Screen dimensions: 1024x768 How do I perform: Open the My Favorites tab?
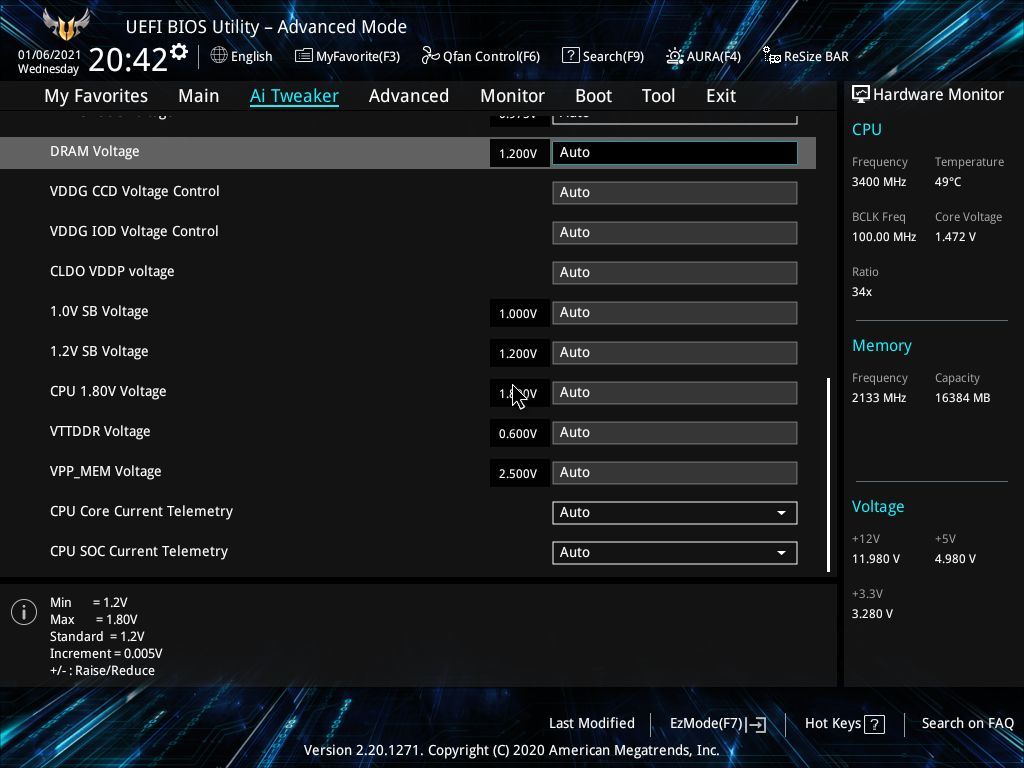pos(96,96)
